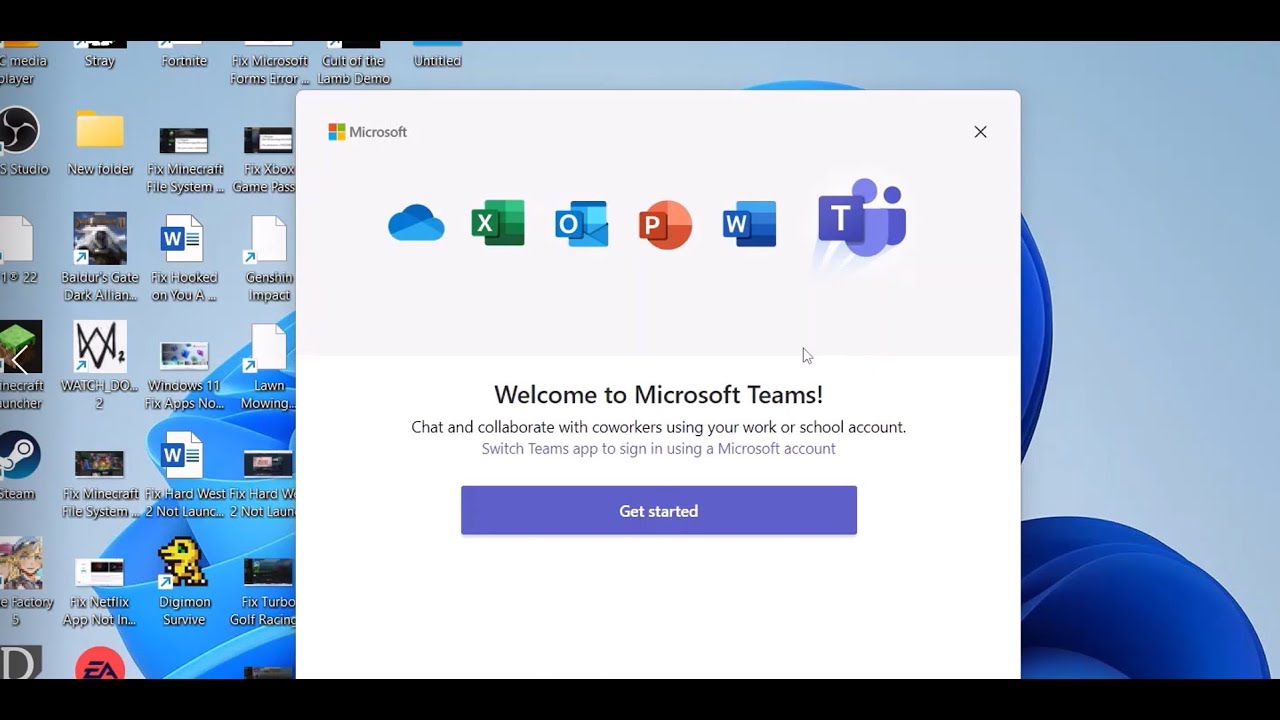Select the New folder desktop icon
Viewport: 1280px width, 720px height.
pos(100,143)
